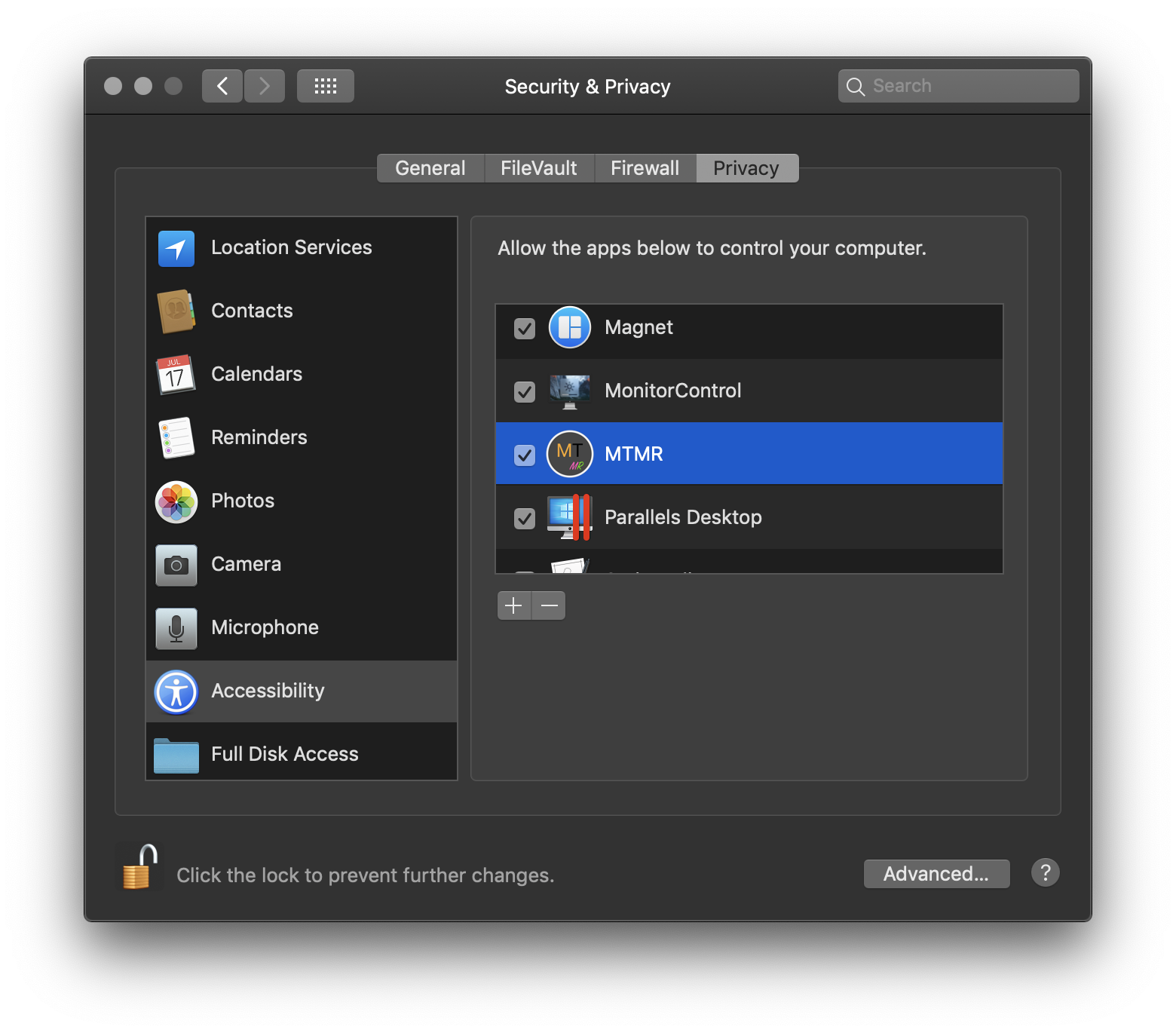Navigate back with the left arrow
The height and width of the screenshot is (1033, 1176).
click(222, 85)
